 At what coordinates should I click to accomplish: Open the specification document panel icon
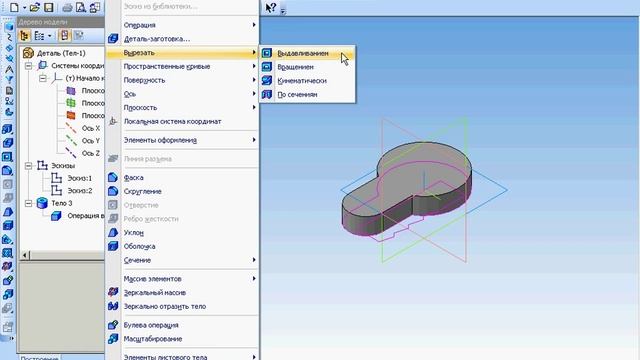[8, 91]
